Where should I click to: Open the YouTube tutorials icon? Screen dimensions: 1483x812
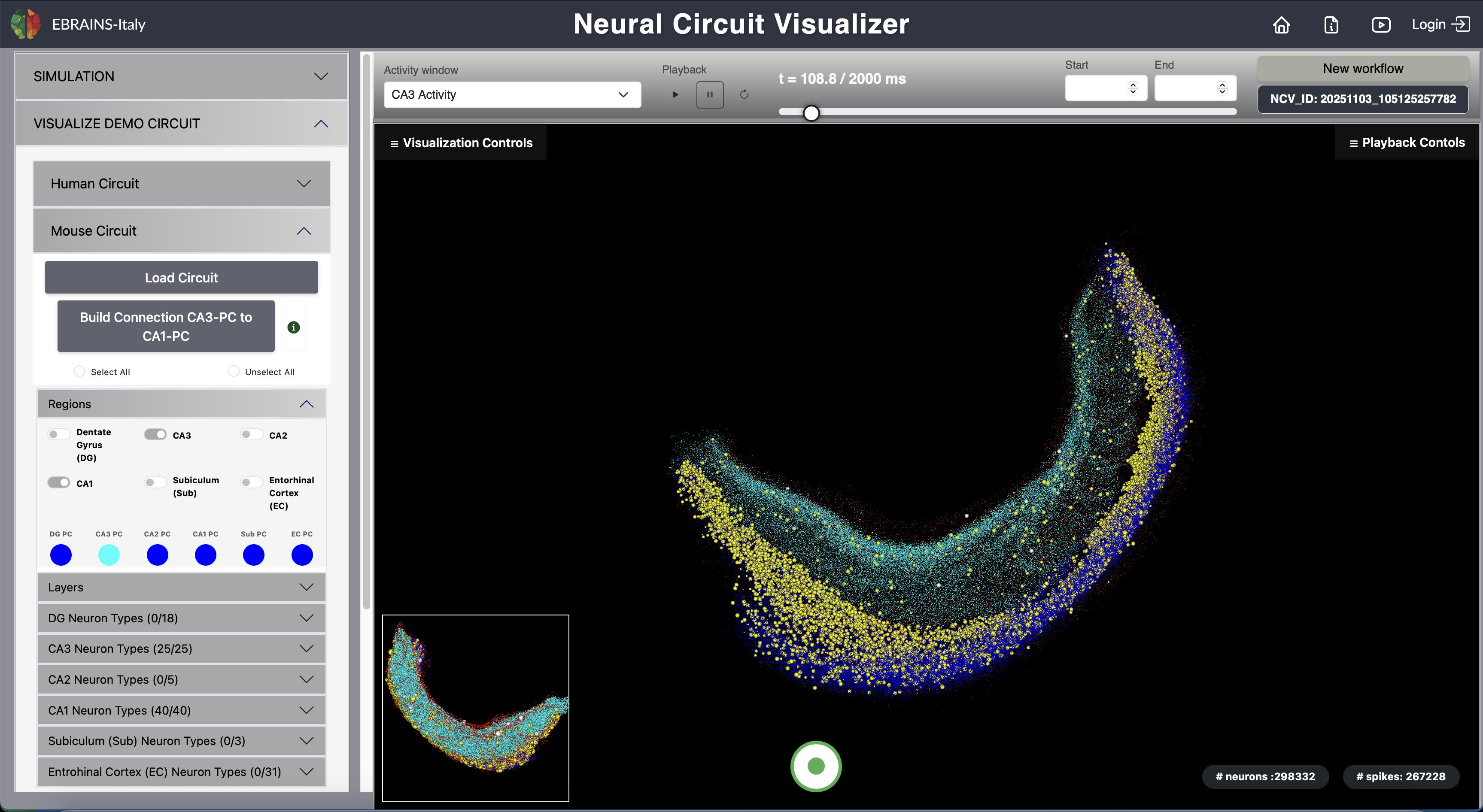pos(1381,25)
